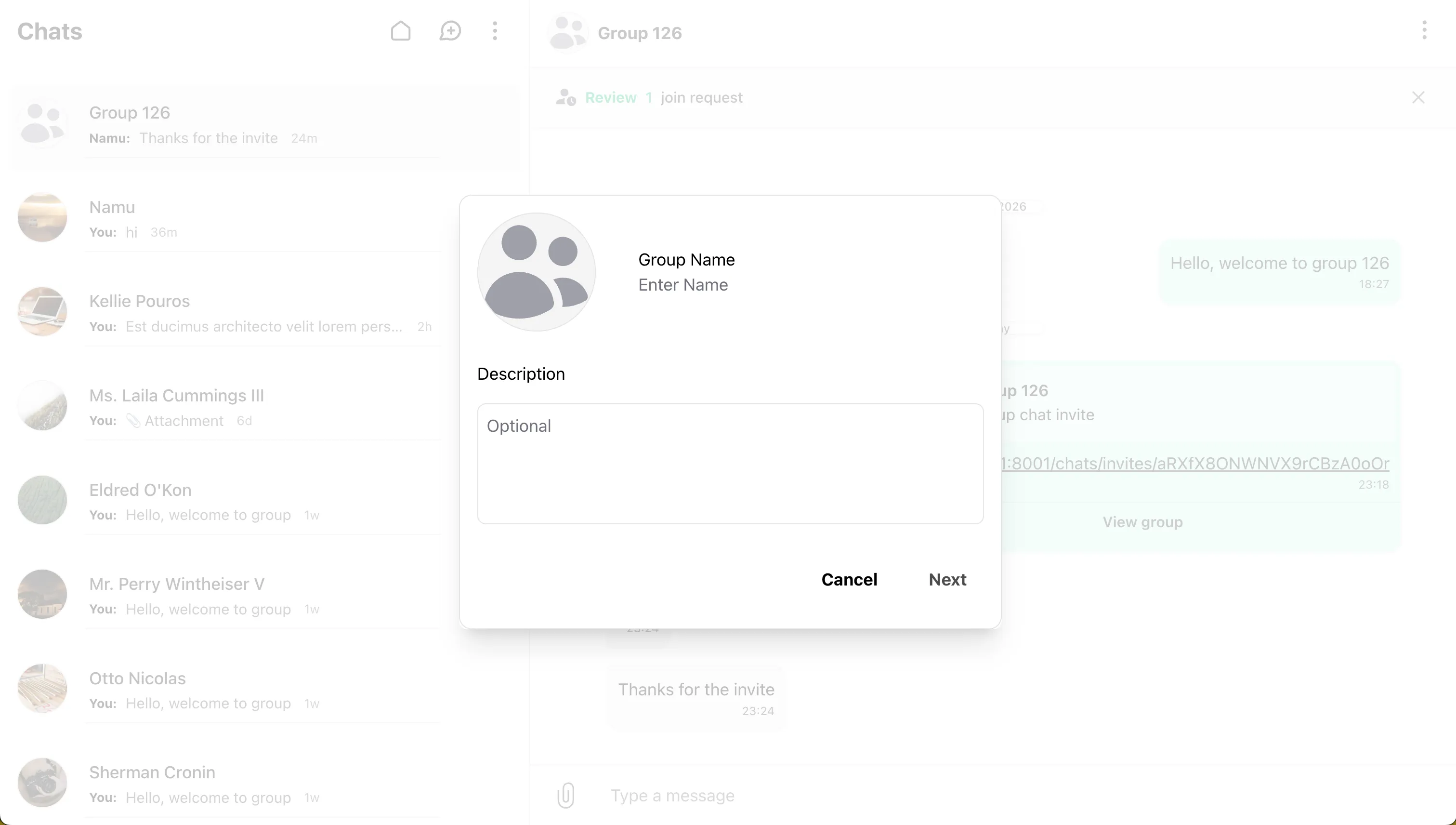Click 'Hello, welcome to group 126' message
The height and width of the screenshot is (825, 1456).
tap(1280, 272)
